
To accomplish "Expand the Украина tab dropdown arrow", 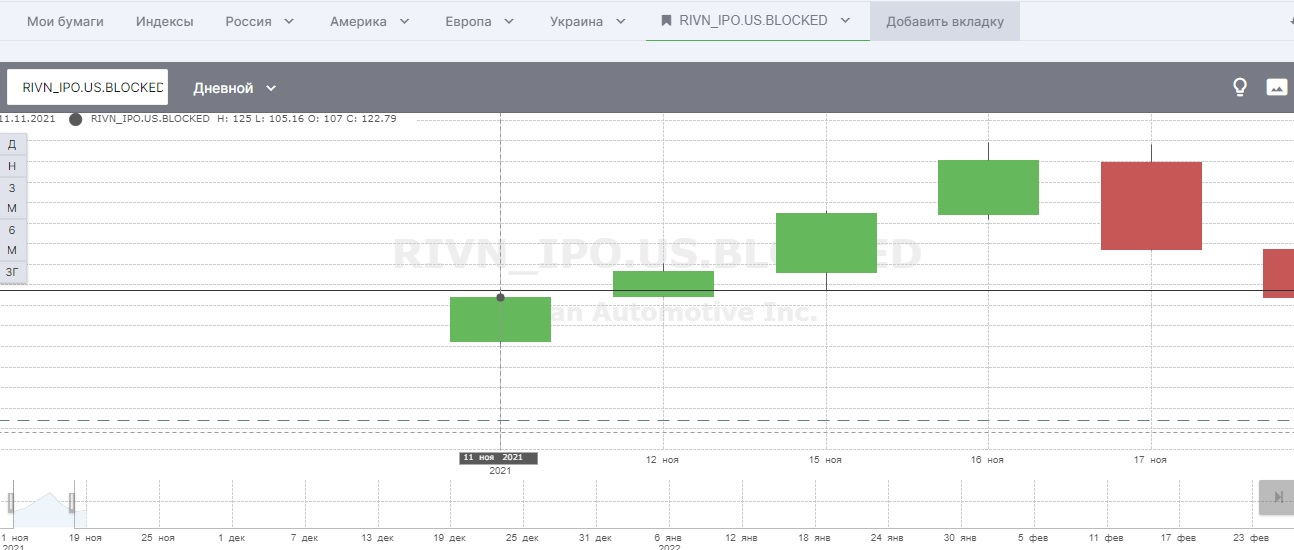I will (x=621, y=21).
